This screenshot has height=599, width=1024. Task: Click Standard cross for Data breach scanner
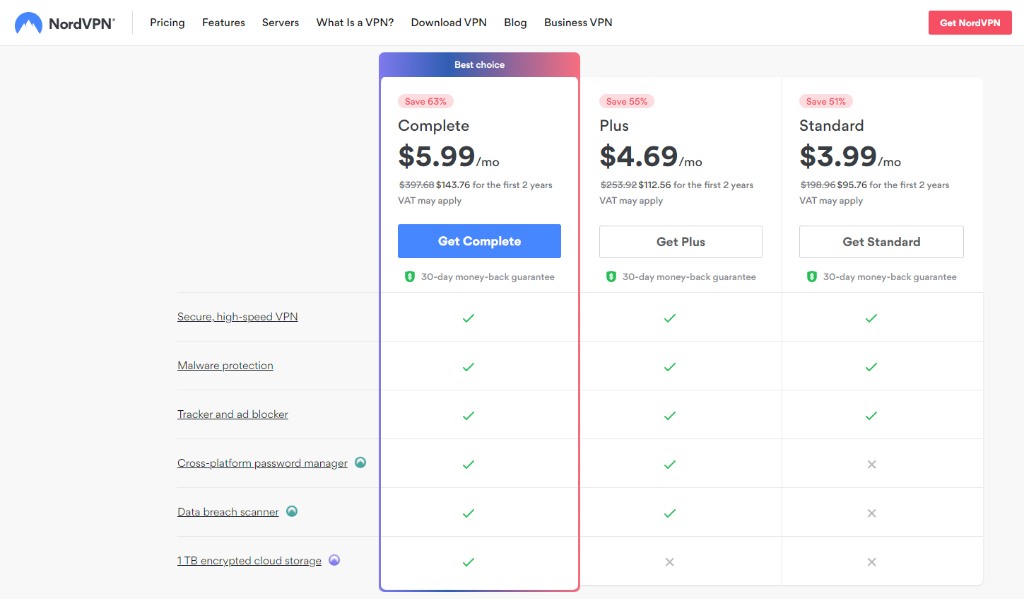pyautogui.click(x=871, y=513)
